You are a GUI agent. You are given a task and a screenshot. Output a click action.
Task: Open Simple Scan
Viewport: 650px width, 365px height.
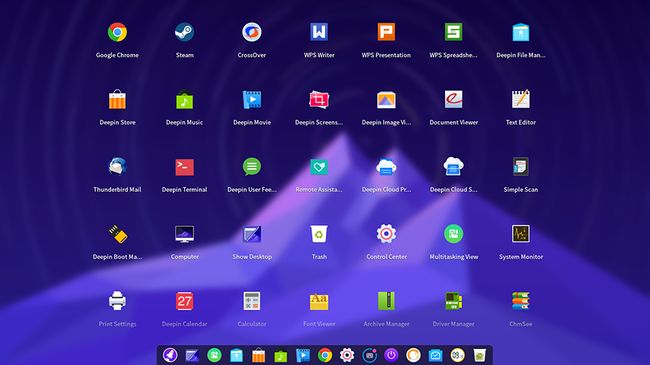[521, 167]
